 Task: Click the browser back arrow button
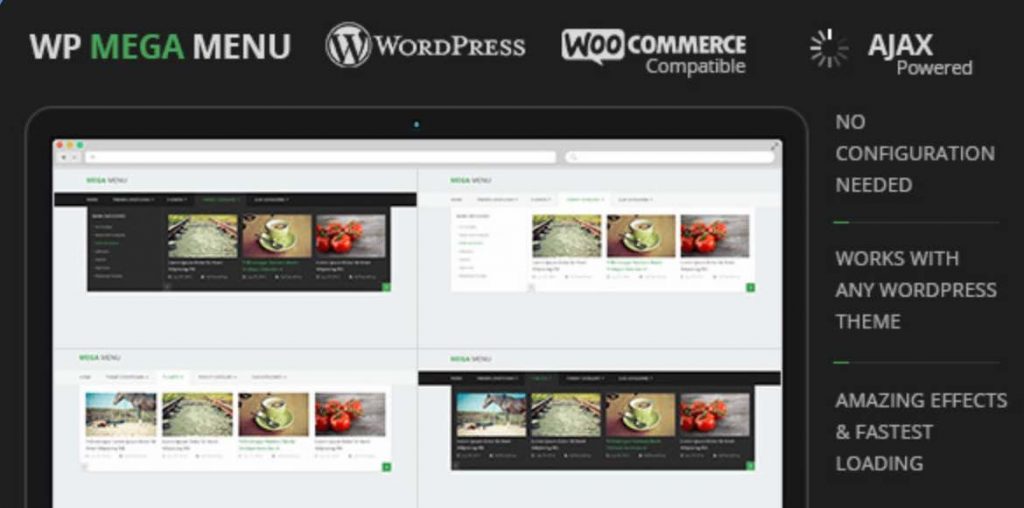click(63, 157)
